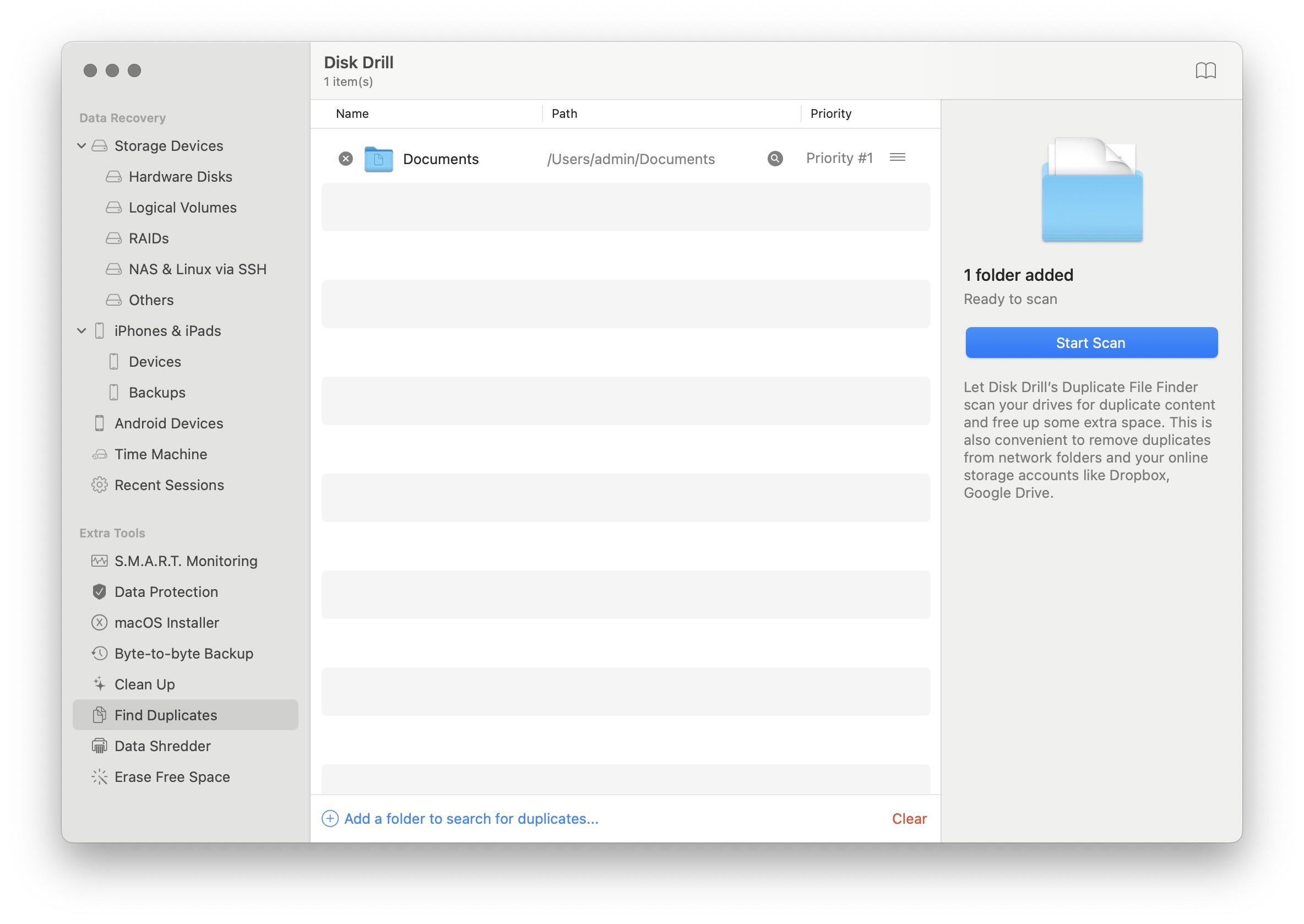Click the Devices phone icon
1304x924 pixels.
click(114, 361)
